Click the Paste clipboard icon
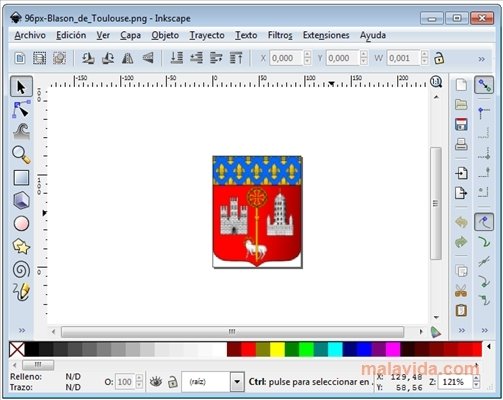This screenshot has width=503, height=400. 461,311
